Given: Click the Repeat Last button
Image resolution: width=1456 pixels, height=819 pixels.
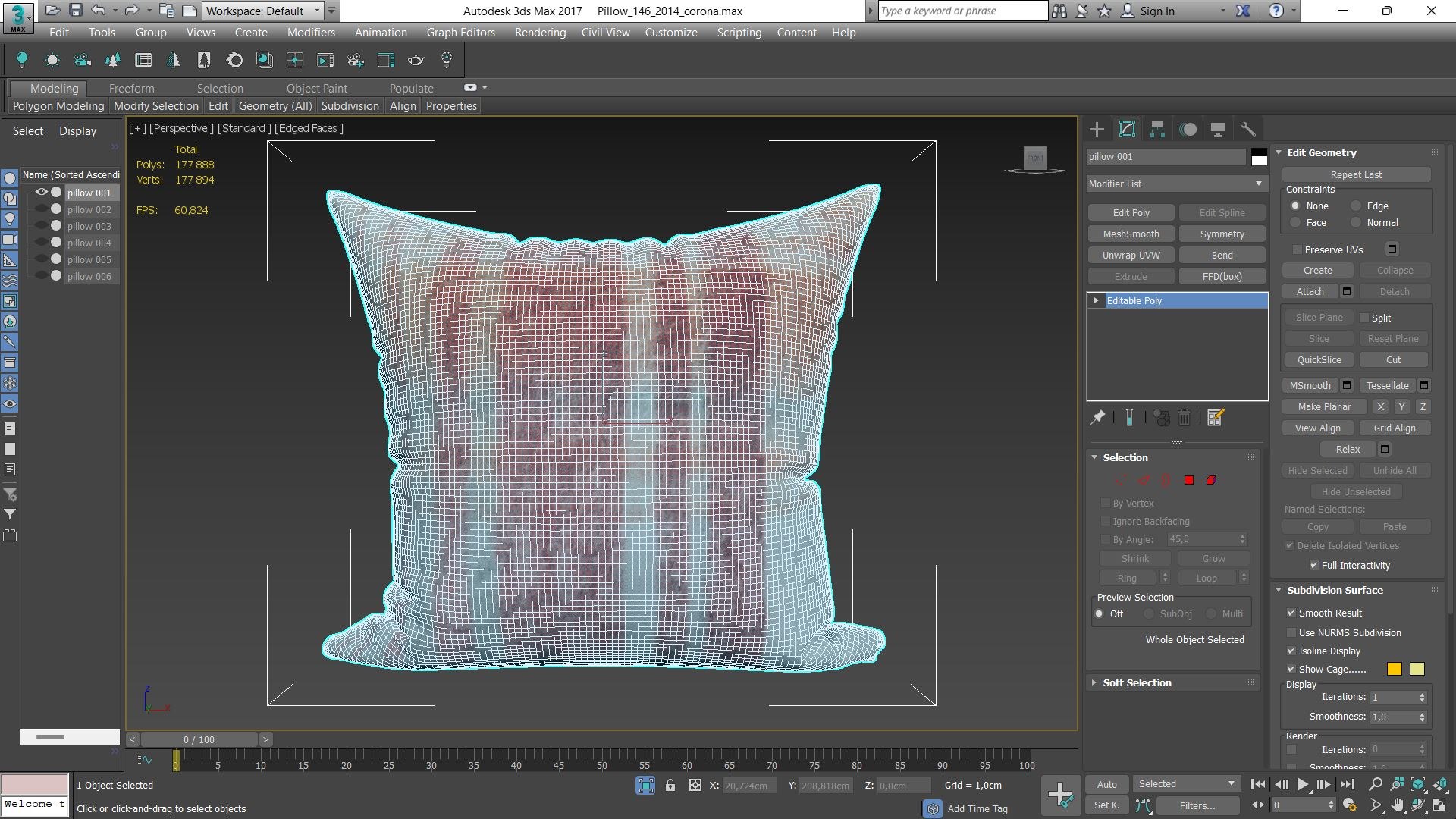Looking at the screenshot, I should coord(1356,174).
